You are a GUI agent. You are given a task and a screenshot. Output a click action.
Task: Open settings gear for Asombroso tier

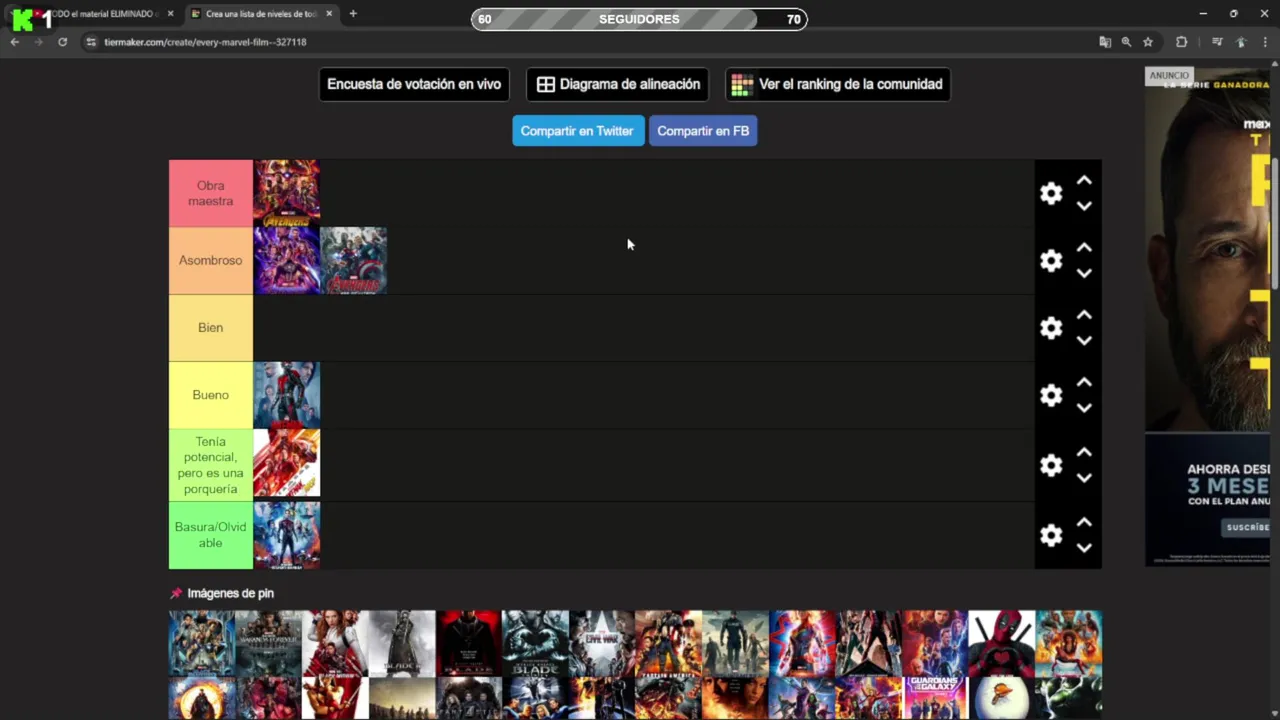1050,260
